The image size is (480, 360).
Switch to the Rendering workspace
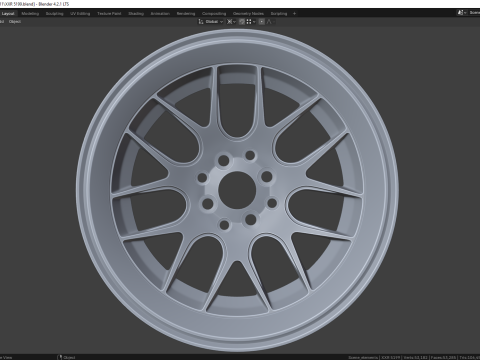[186, 14]
